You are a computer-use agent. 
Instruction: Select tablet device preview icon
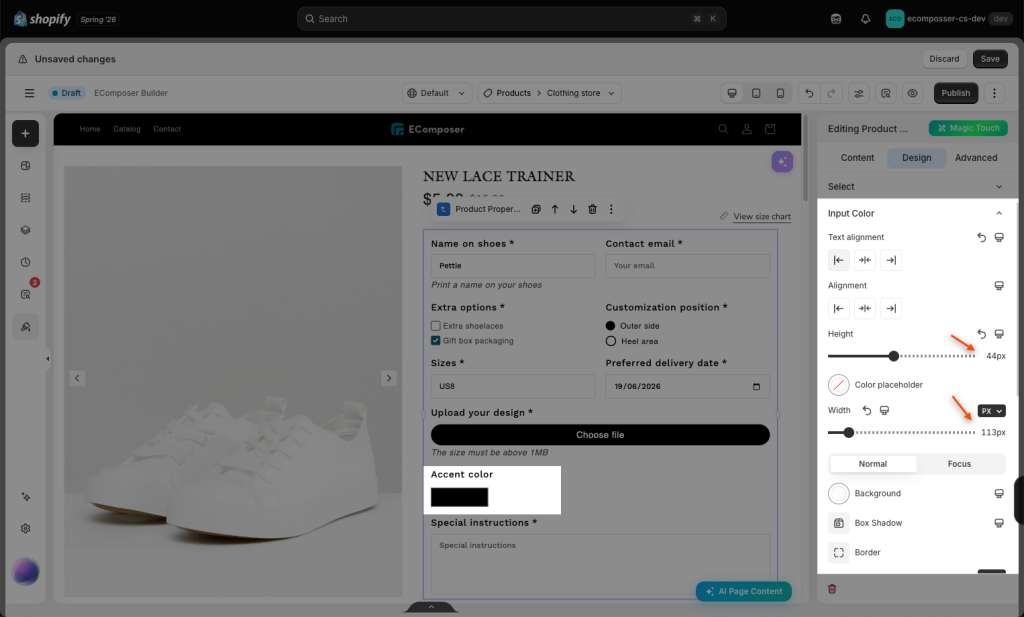click(x=756, y=93)
